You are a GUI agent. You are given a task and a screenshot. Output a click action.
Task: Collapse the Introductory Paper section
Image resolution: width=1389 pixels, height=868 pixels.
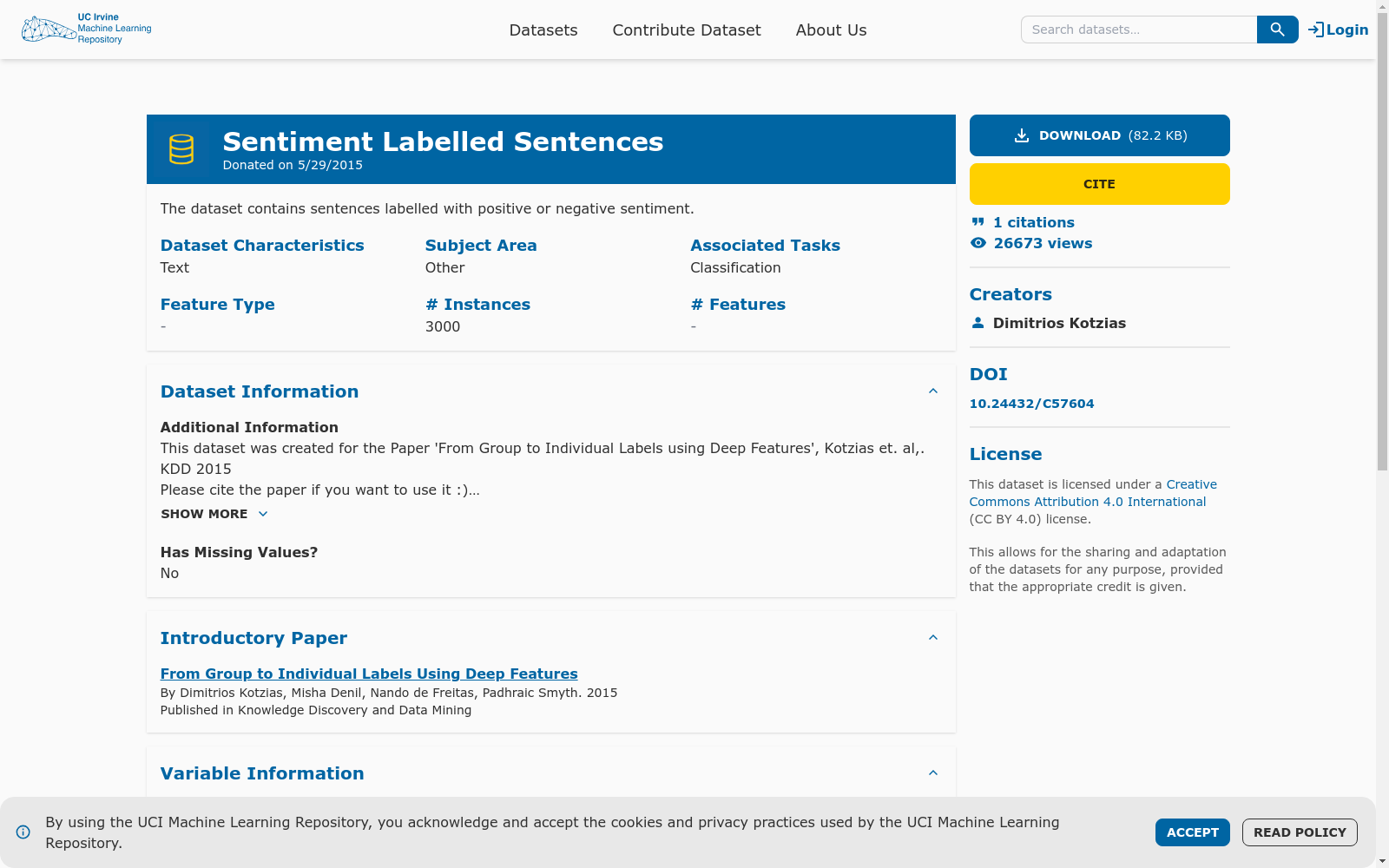point(933,638)
